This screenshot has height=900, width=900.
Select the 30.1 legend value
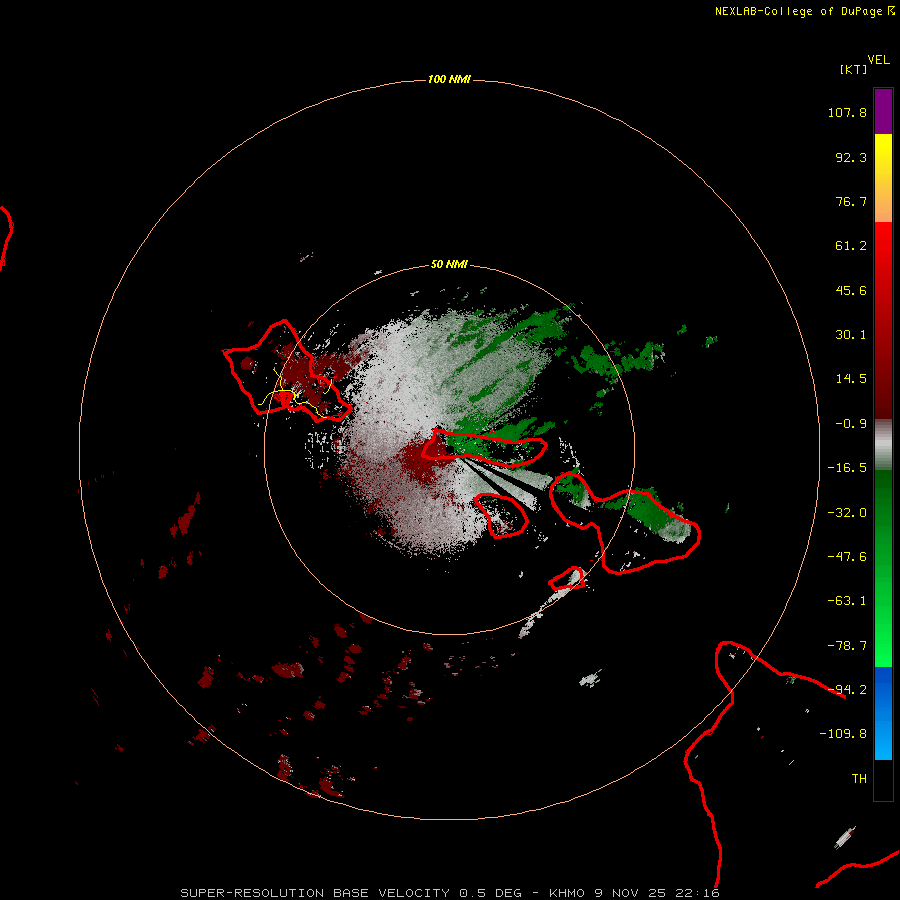point(851,335)
